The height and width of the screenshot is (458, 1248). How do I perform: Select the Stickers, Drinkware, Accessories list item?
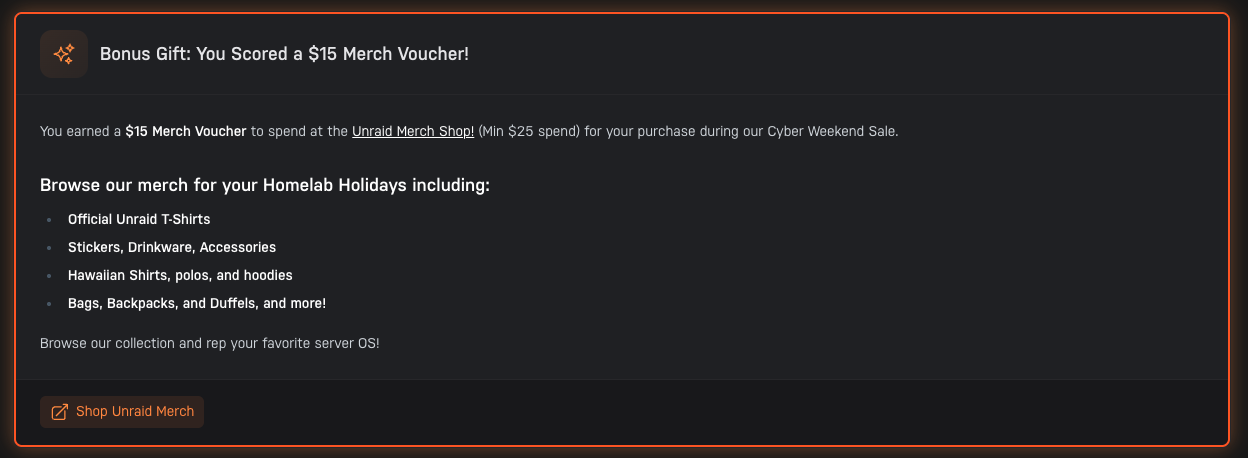pyautogui.click(x=172, y=247)
